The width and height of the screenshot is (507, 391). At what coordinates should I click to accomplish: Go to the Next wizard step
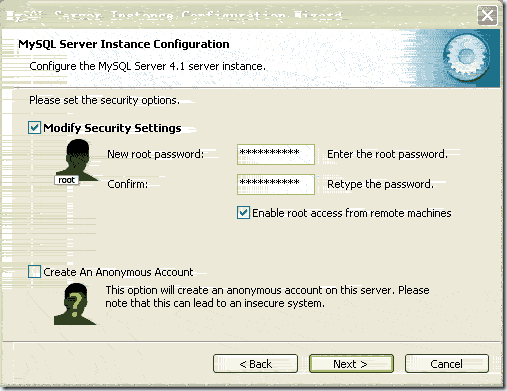click(351, 364)
